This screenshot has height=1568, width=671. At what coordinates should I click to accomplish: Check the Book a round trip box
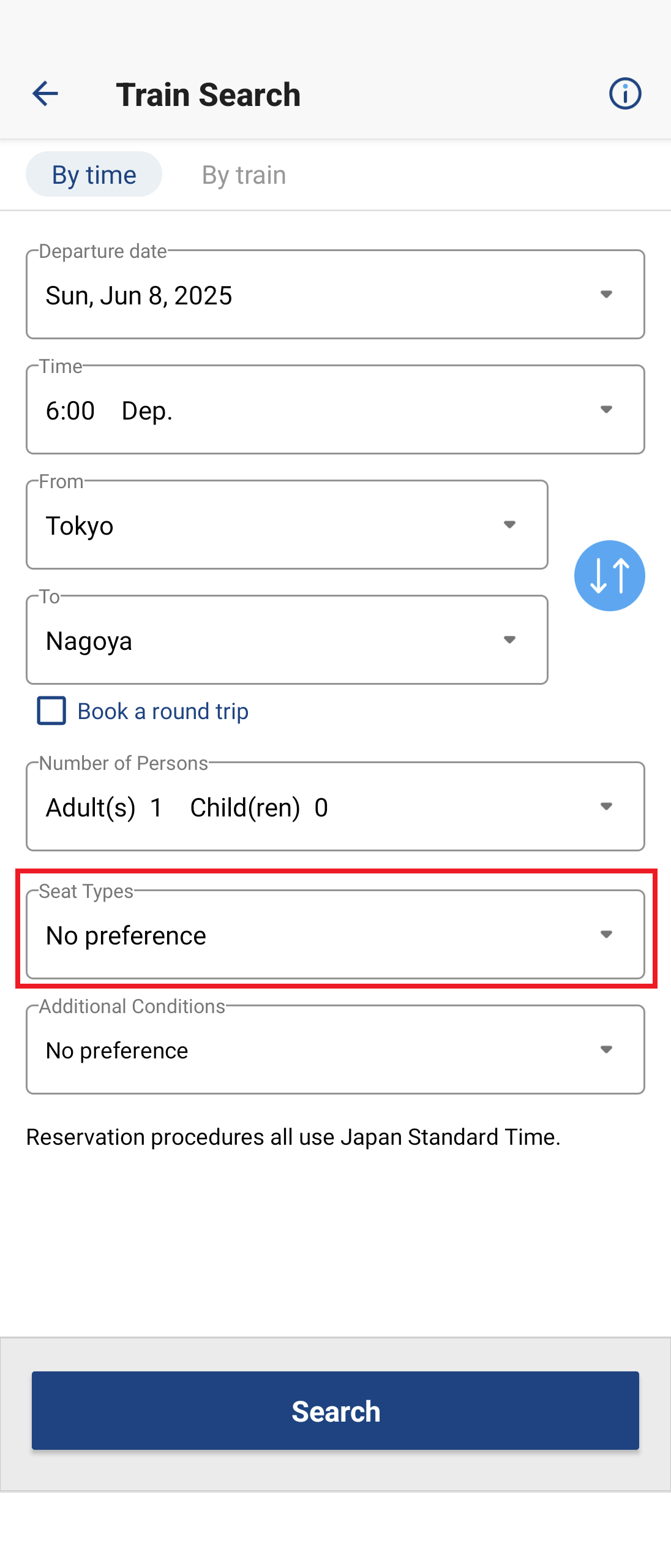tap(51, 711)
